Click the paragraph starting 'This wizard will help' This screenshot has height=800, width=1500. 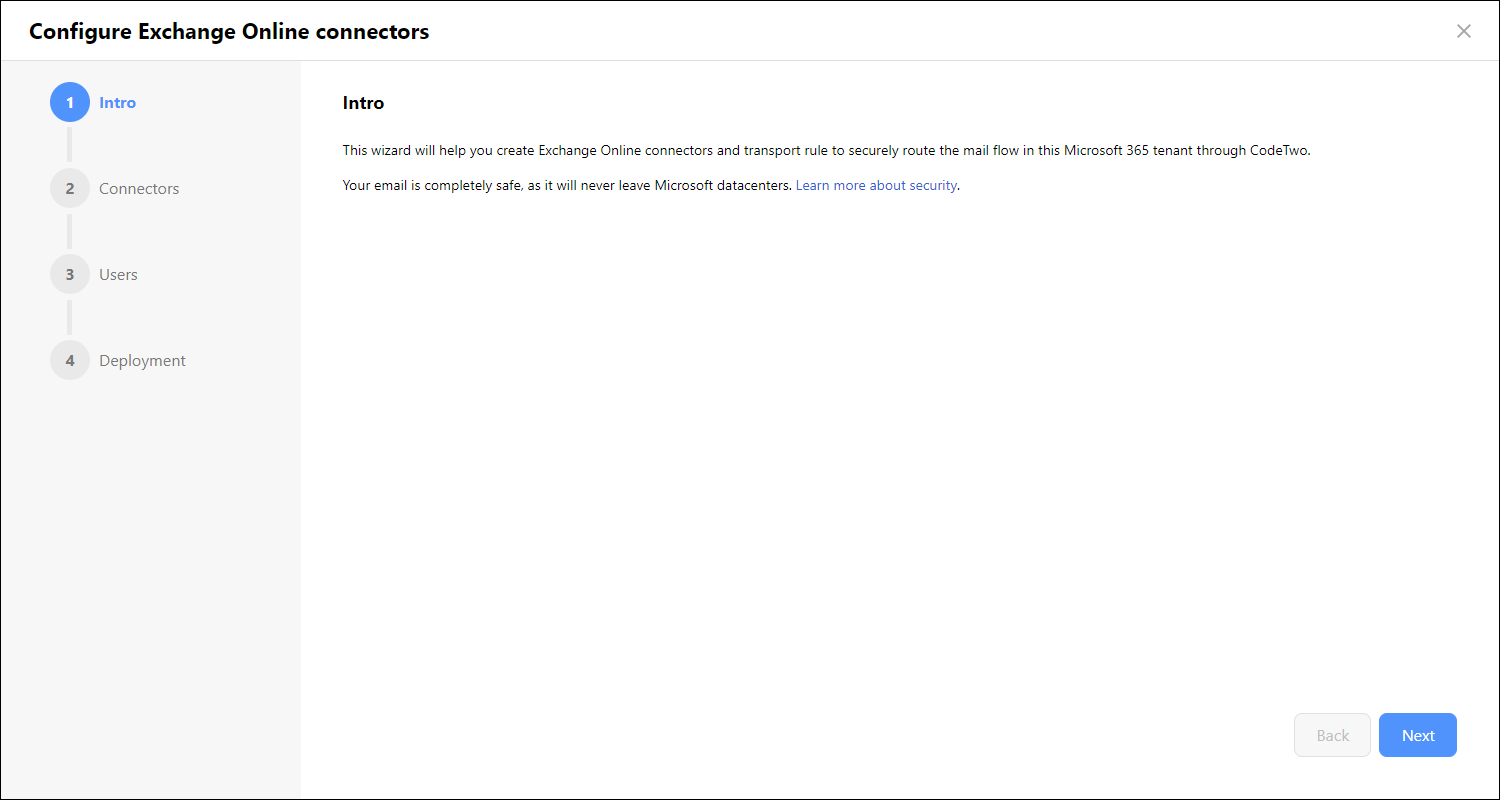[x=826, y=151]
